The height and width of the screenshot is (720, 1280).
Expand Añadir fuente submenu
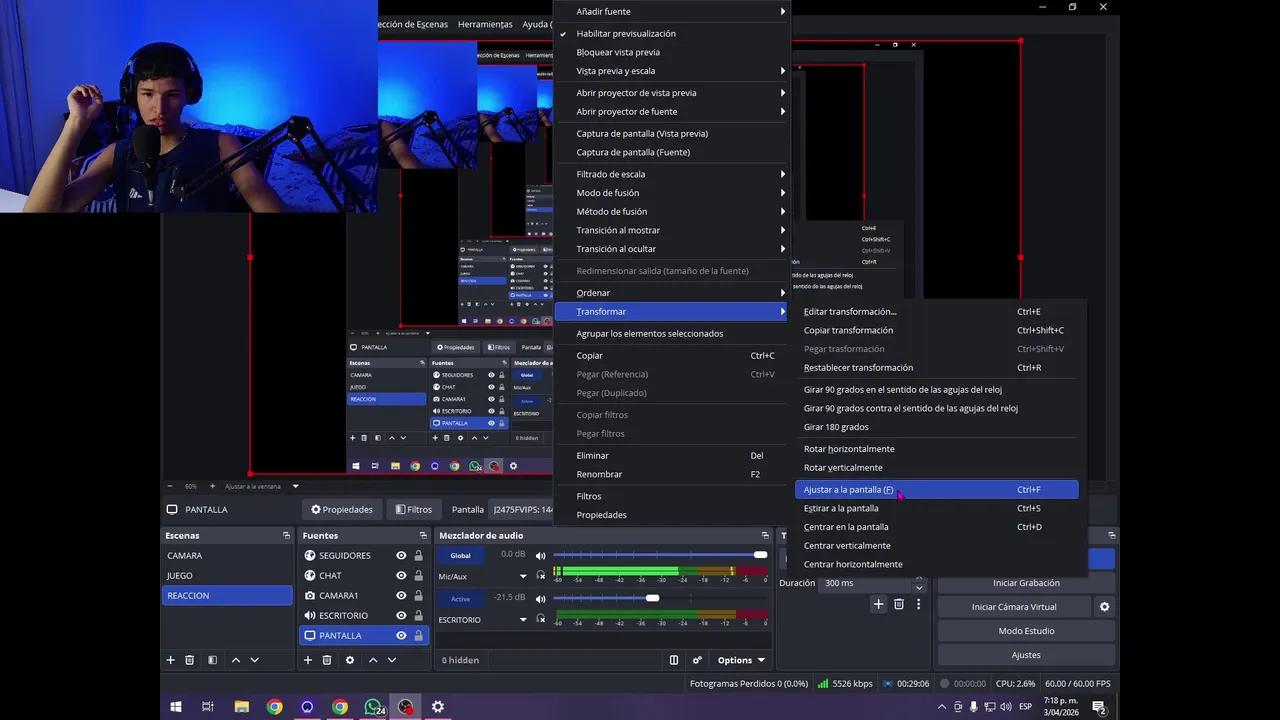pos(672,12)
